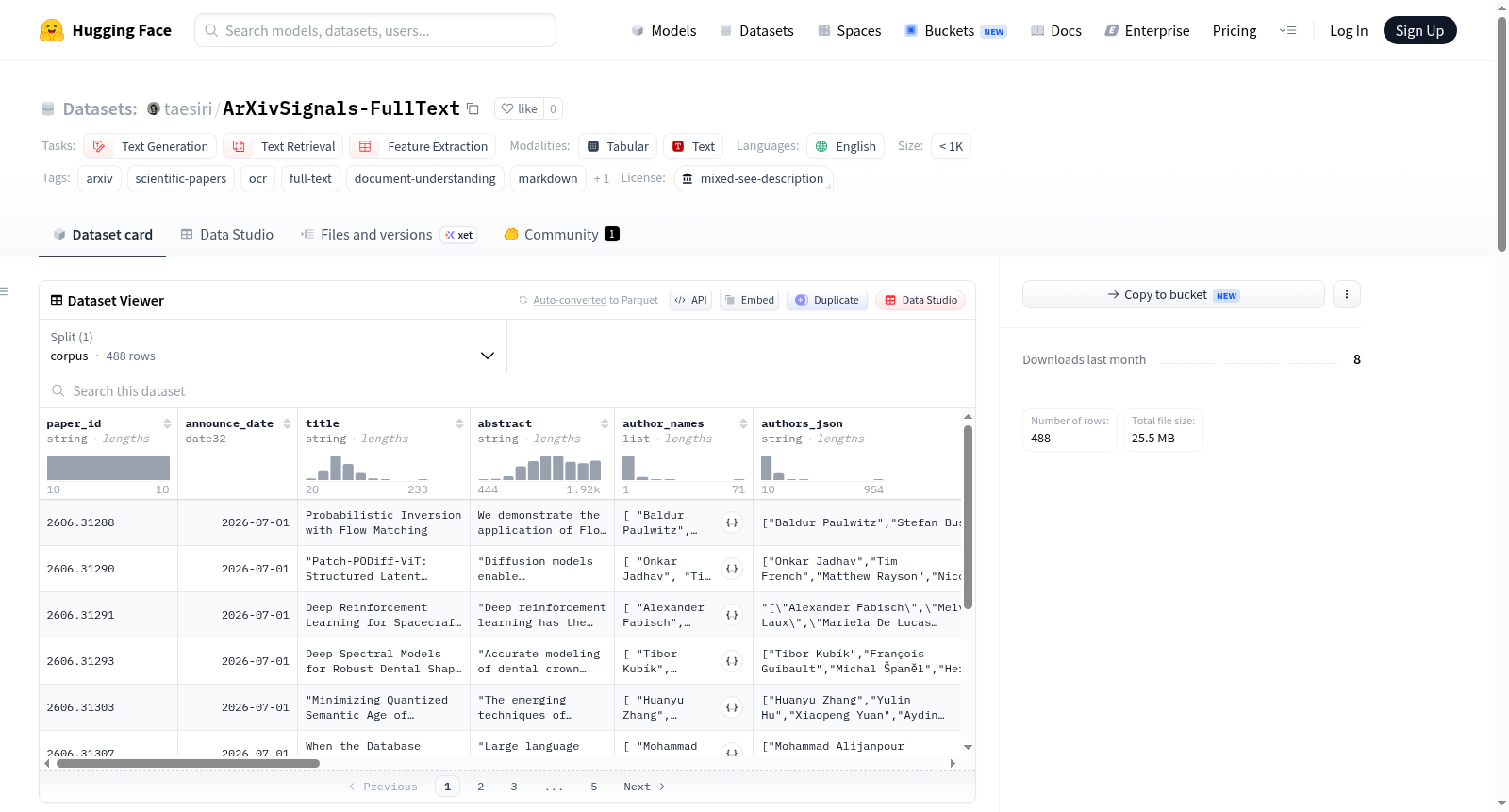The image size is (1509, 812).
Task: Sort by the abstract column
Action: [x=605, y=423]
